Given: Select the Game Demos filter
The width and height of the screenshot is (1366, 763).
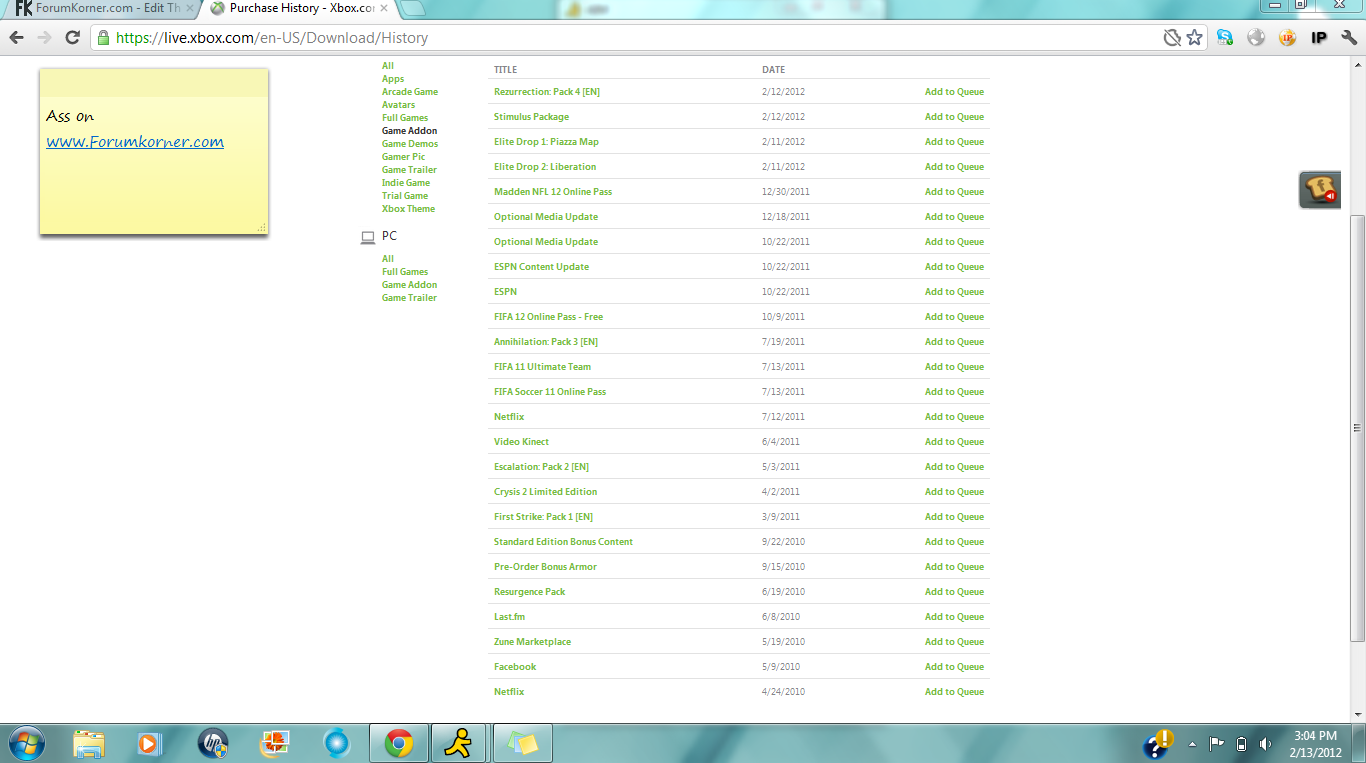Looking at the screenshot, I should coord(410,144).
